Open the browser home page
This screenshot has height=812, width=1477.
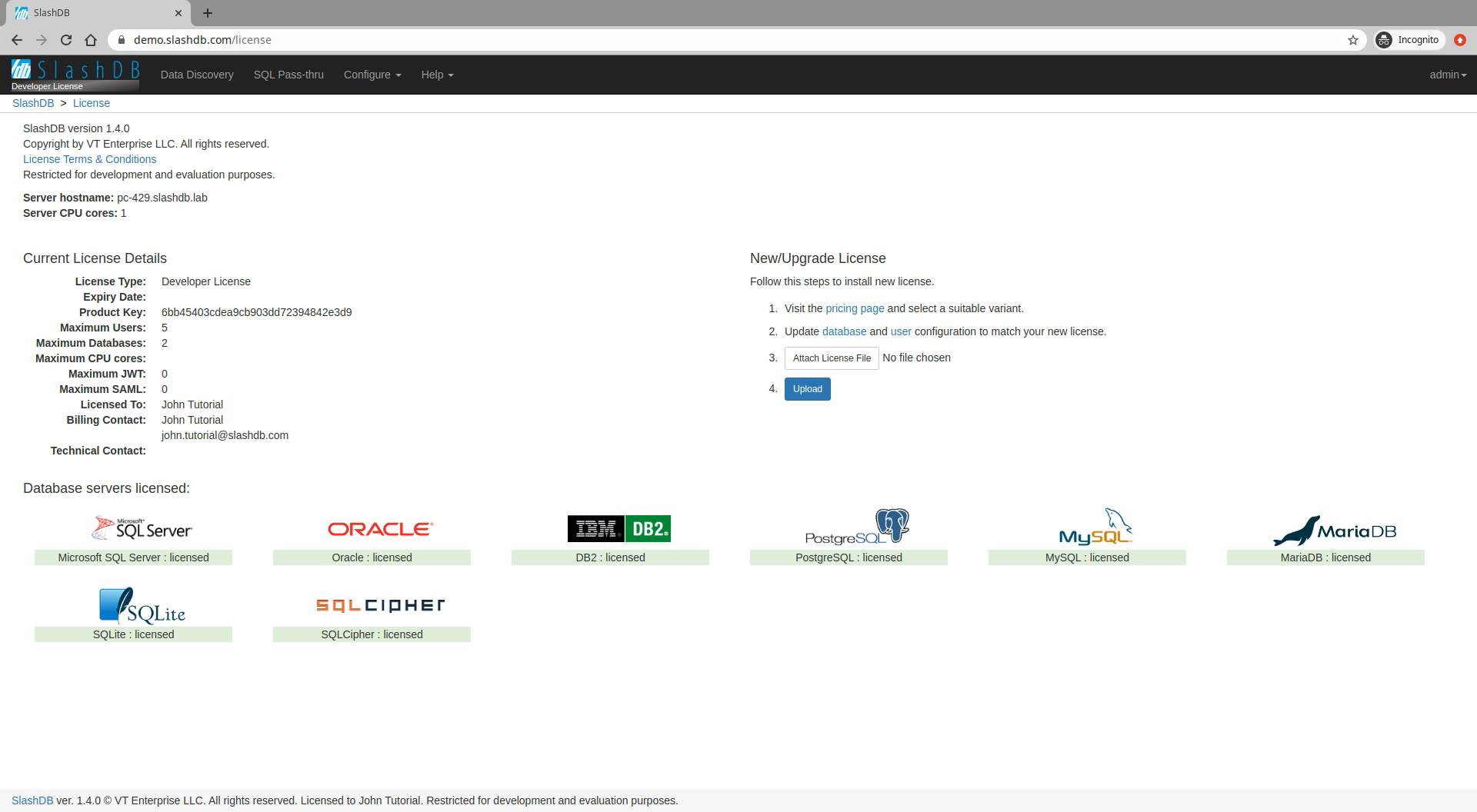(x=91, y=40)
